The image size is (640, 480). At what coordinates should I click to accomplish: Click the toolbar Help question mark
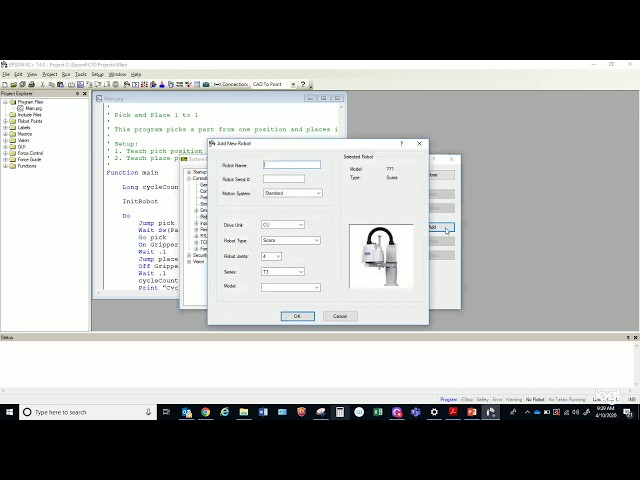(303, 84)
